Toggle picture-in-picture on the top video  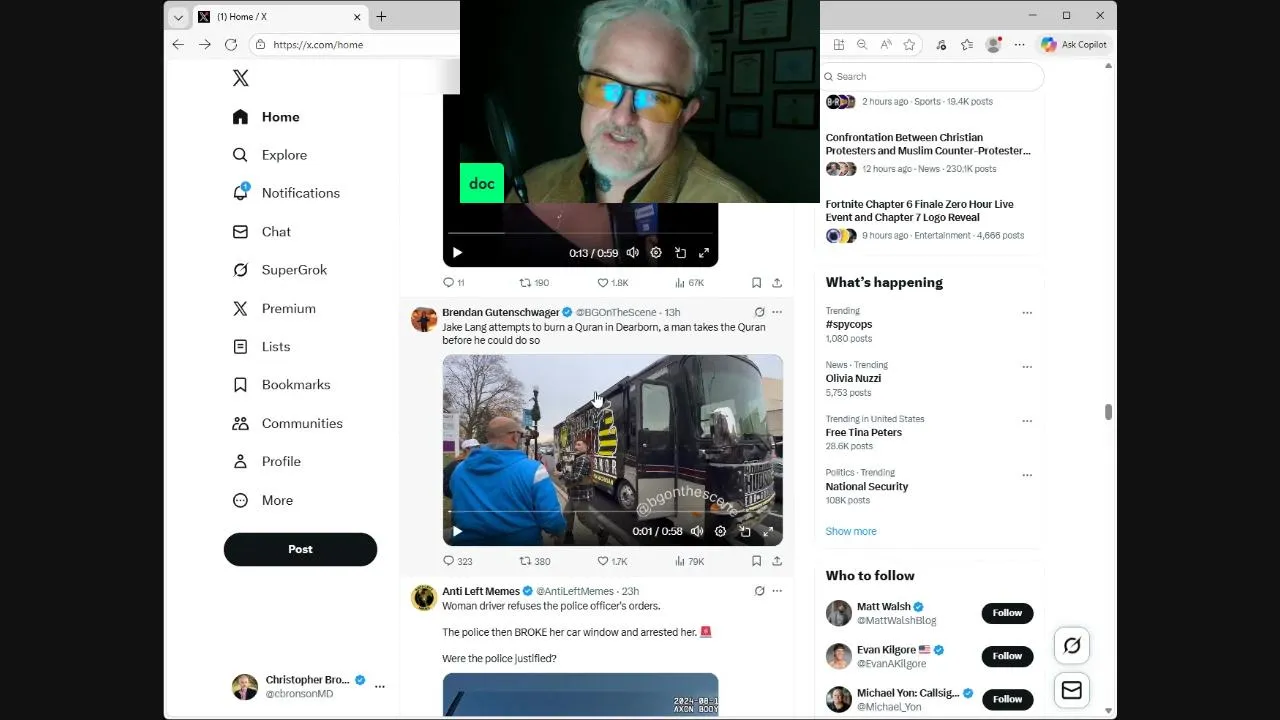(680, 253)
